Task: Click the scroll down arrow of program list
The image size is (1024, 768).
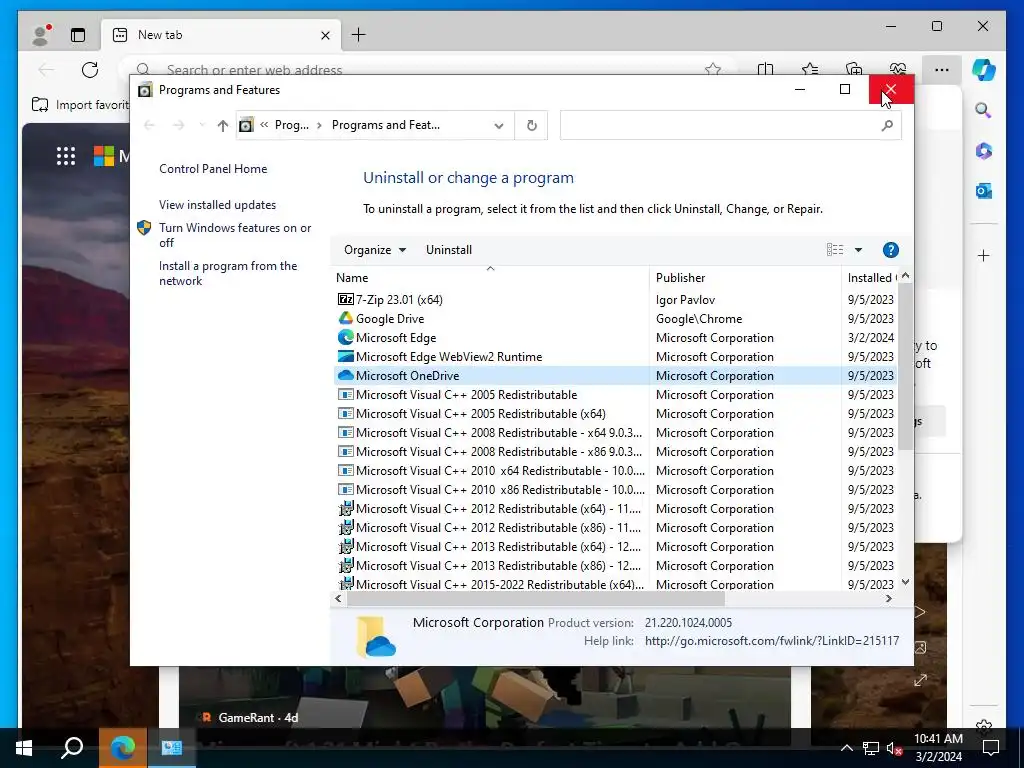Action: pyautogui.click(x=905, y=582)
